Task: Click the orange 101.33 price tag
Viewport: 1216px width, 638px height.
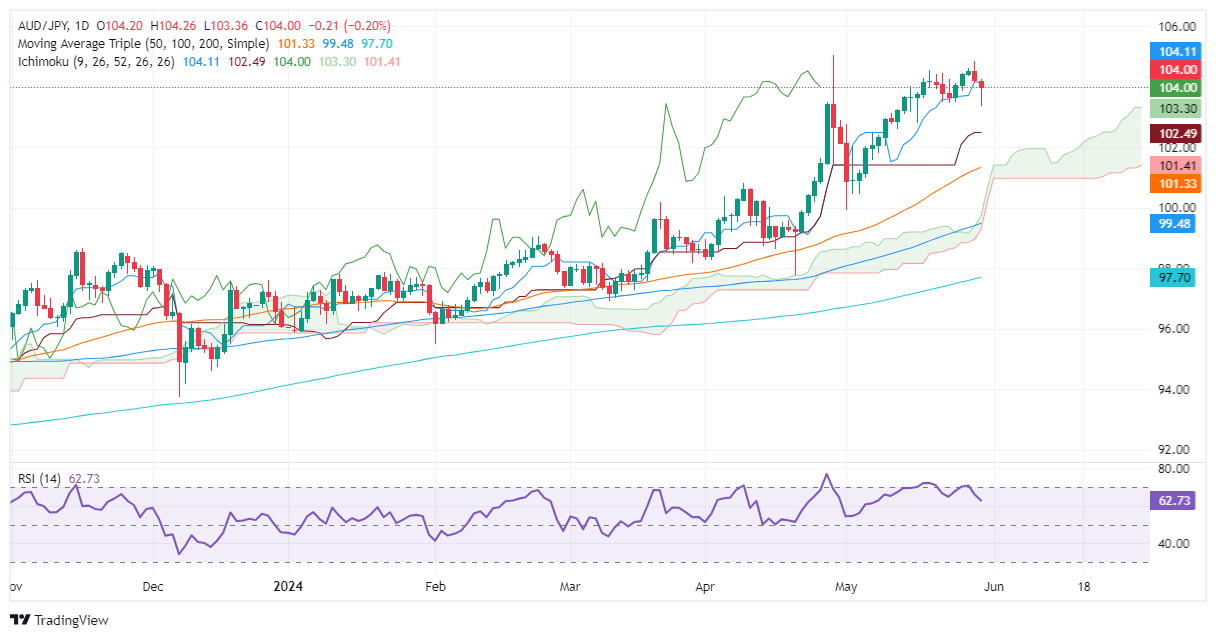Action: (x=1176, y=183)
